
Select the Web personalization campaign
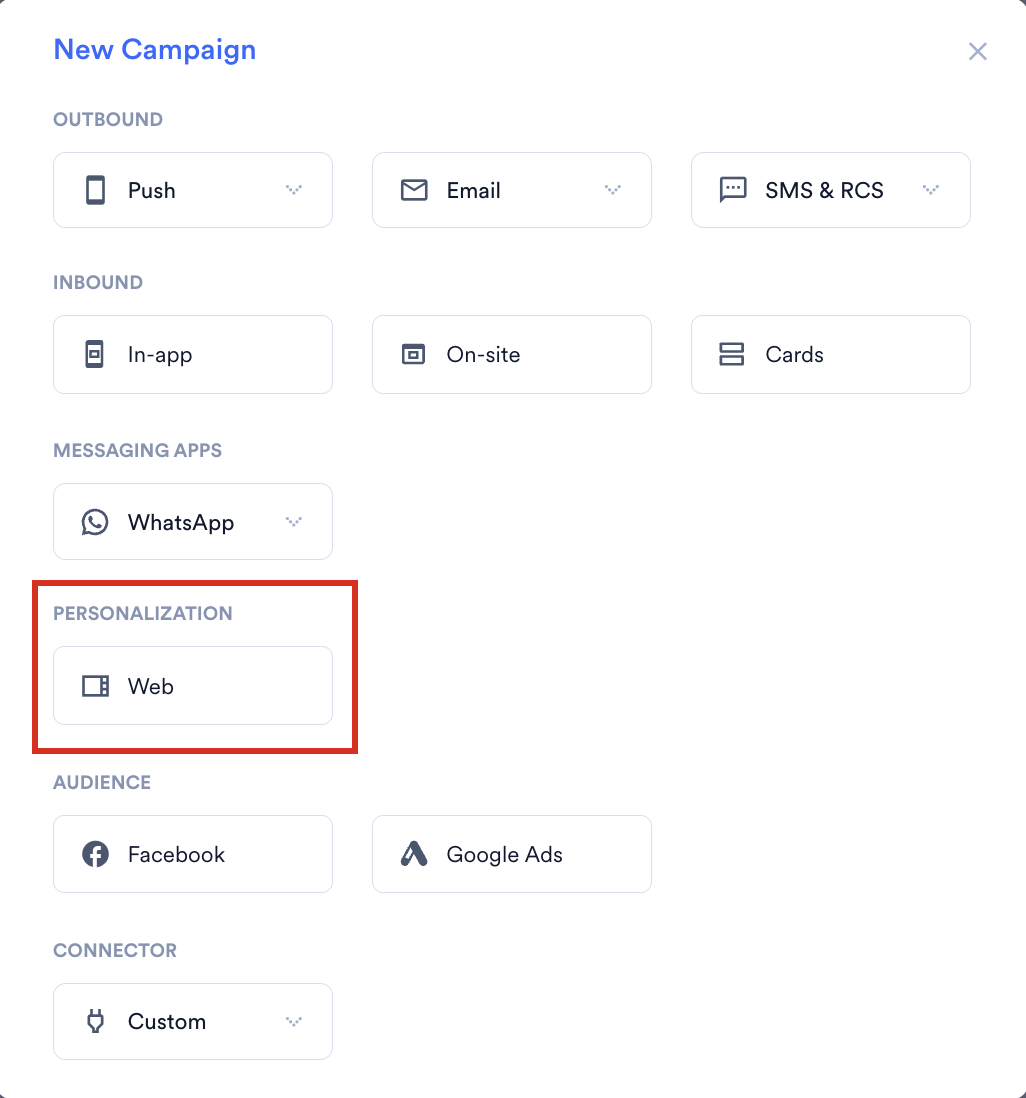pos(193,686)
